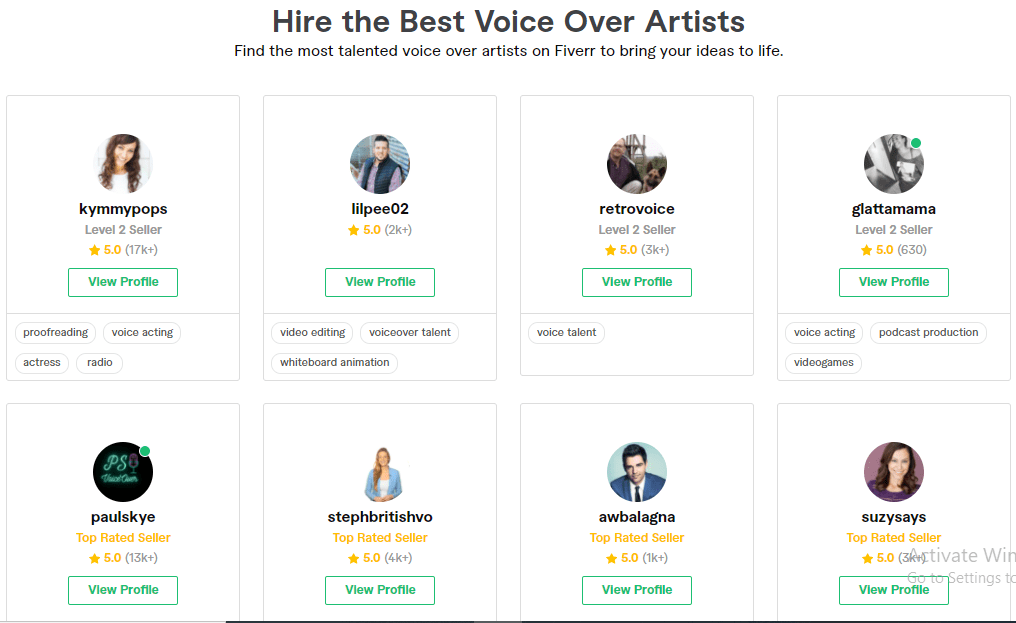Click lilpee02's avatar photo

(380, 164)
